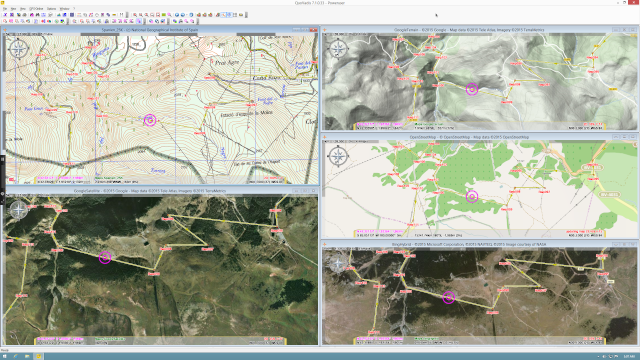Toggle the second highlighted button near the top toolbar's right end

229,15
